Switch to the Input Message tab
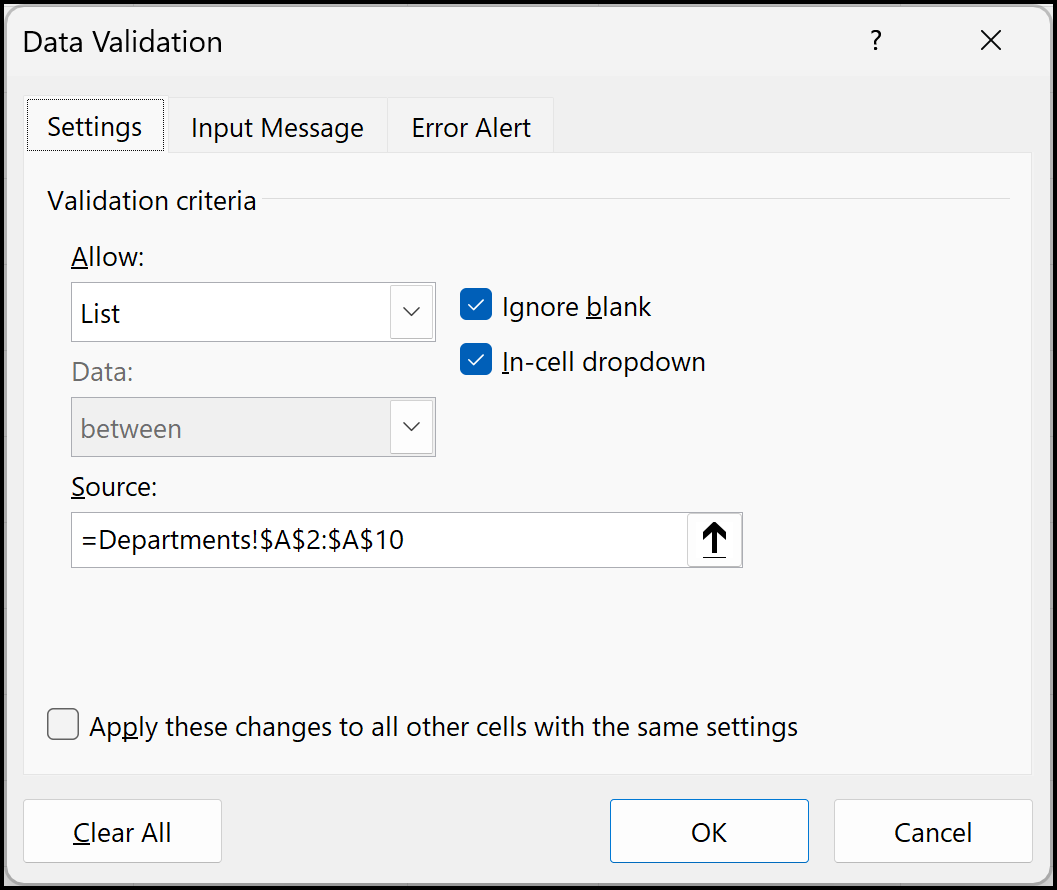The height and width of the screenshot is (890, 1057). [277, 127]
